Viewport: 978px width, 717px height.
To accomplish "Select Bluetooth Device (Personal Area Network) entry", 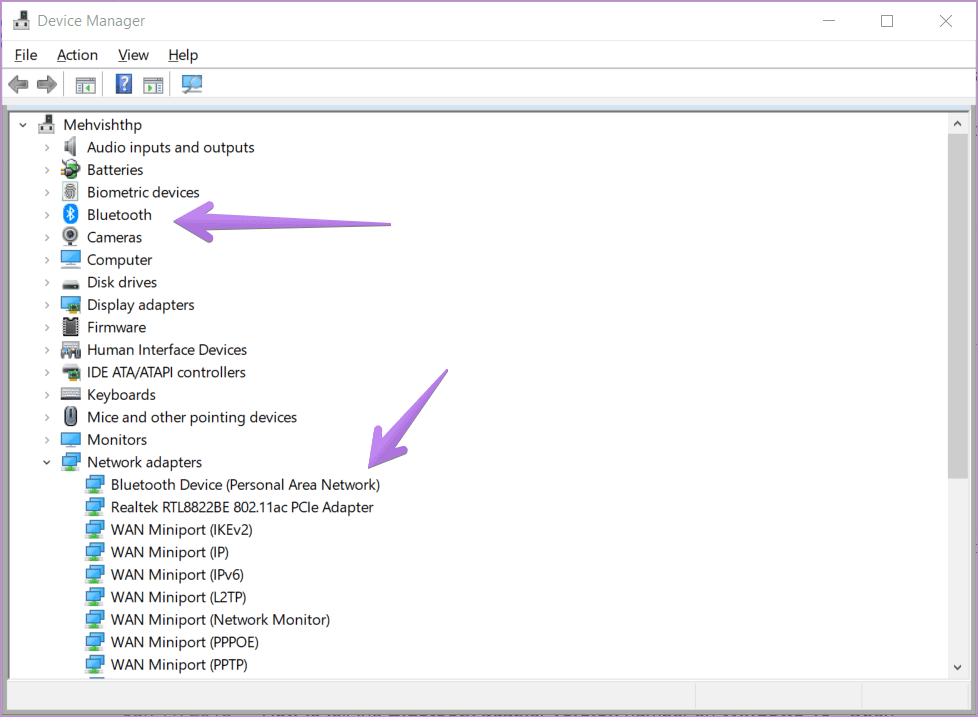I will click(245, 484).
